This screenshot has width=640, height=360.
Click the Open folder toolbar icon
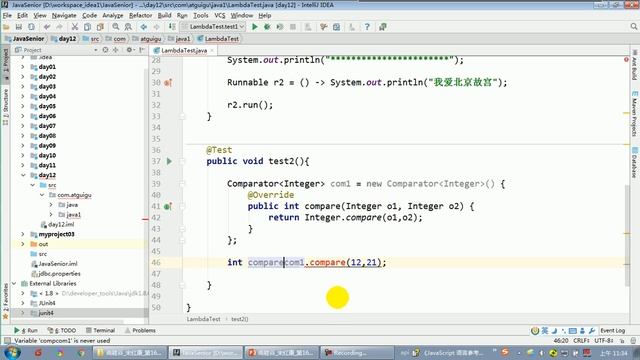(x=6, y=27)
